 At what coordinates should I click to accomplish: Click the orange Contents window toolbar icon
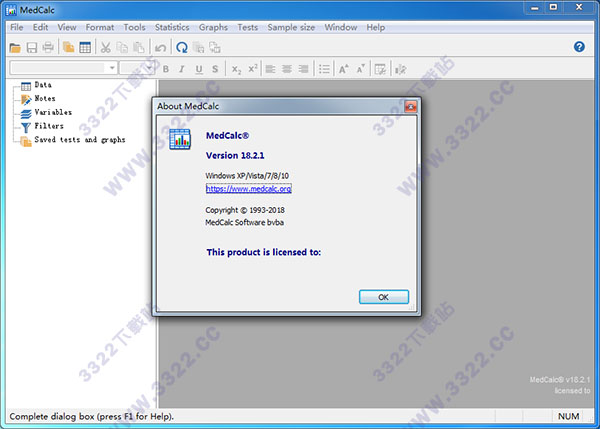(68, 47)
